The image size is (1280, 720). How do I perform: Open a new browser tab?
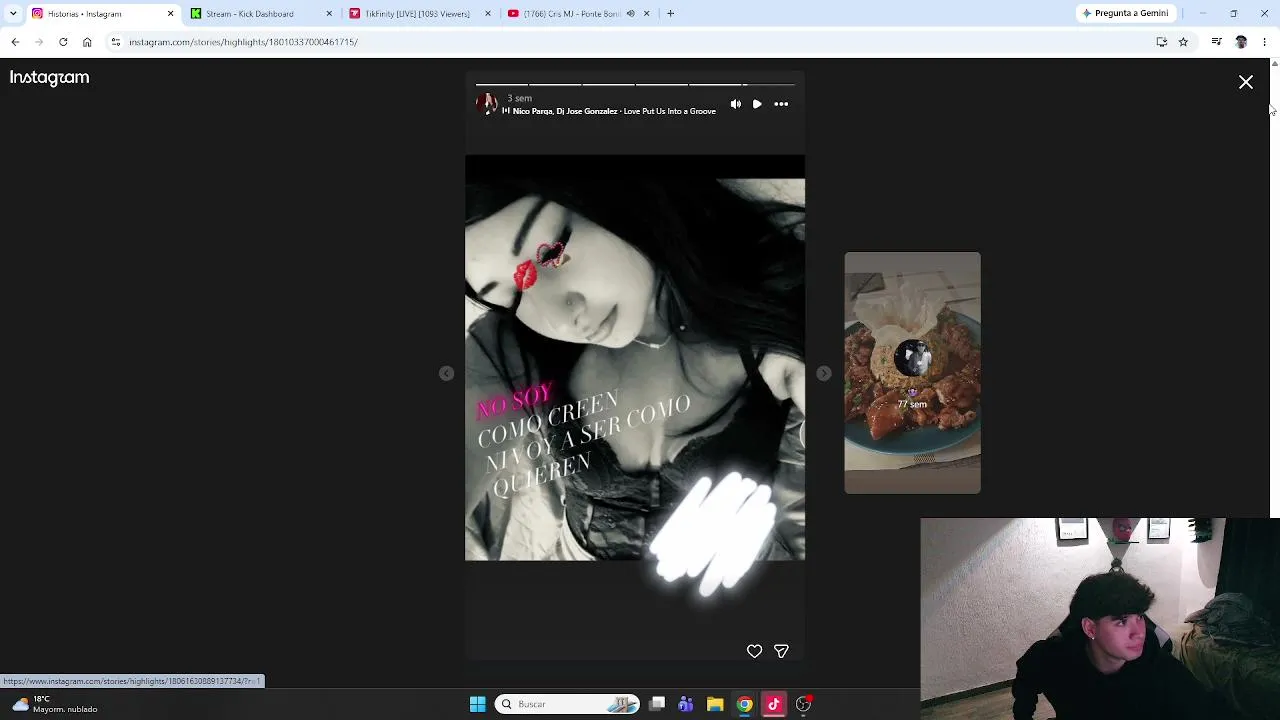pyautogui.click(x=670, y=14)
